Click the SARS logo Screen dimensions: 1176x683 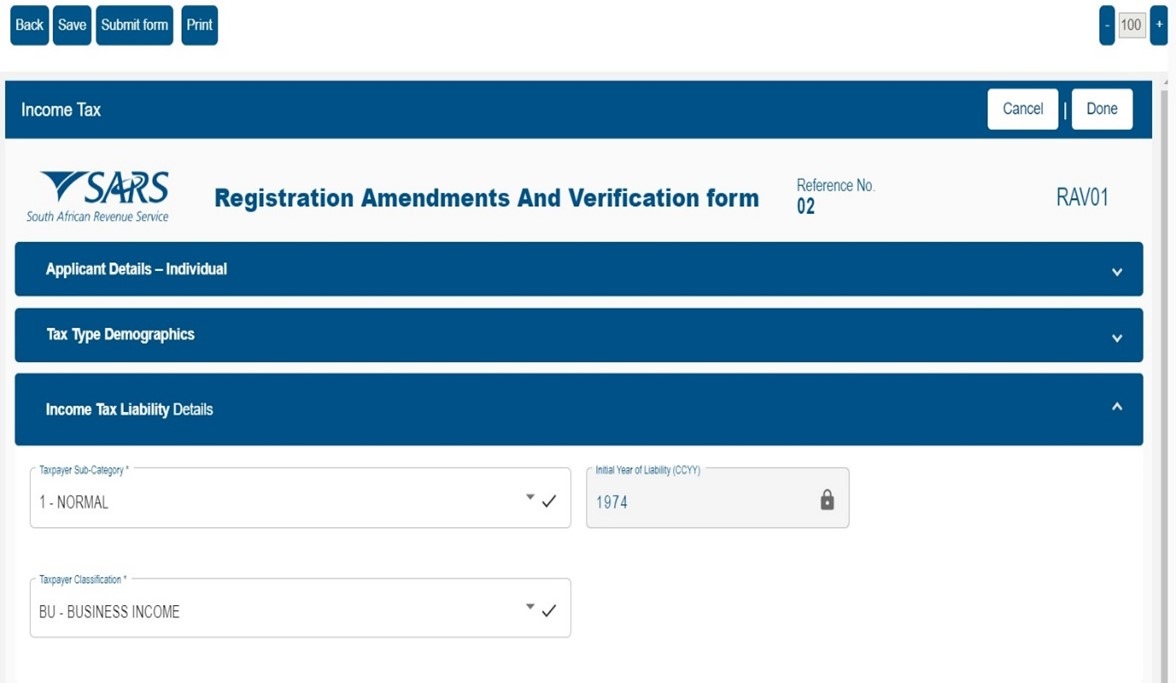[99, 196]
